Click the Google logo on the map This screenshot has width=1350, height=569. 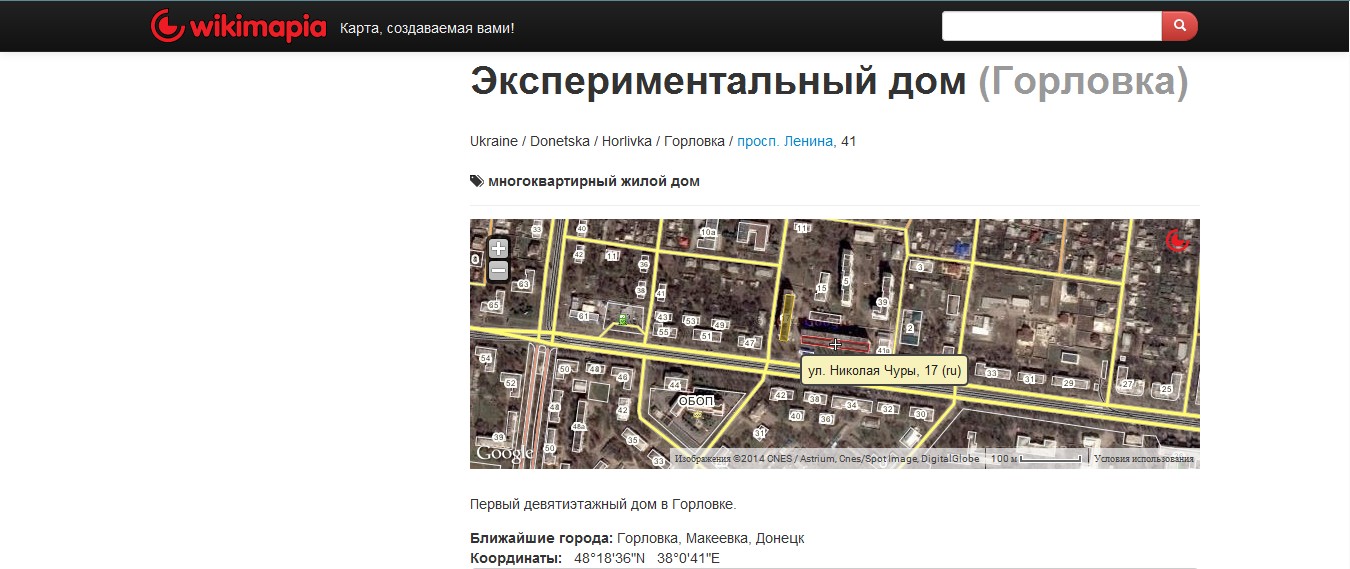point(504,453)
